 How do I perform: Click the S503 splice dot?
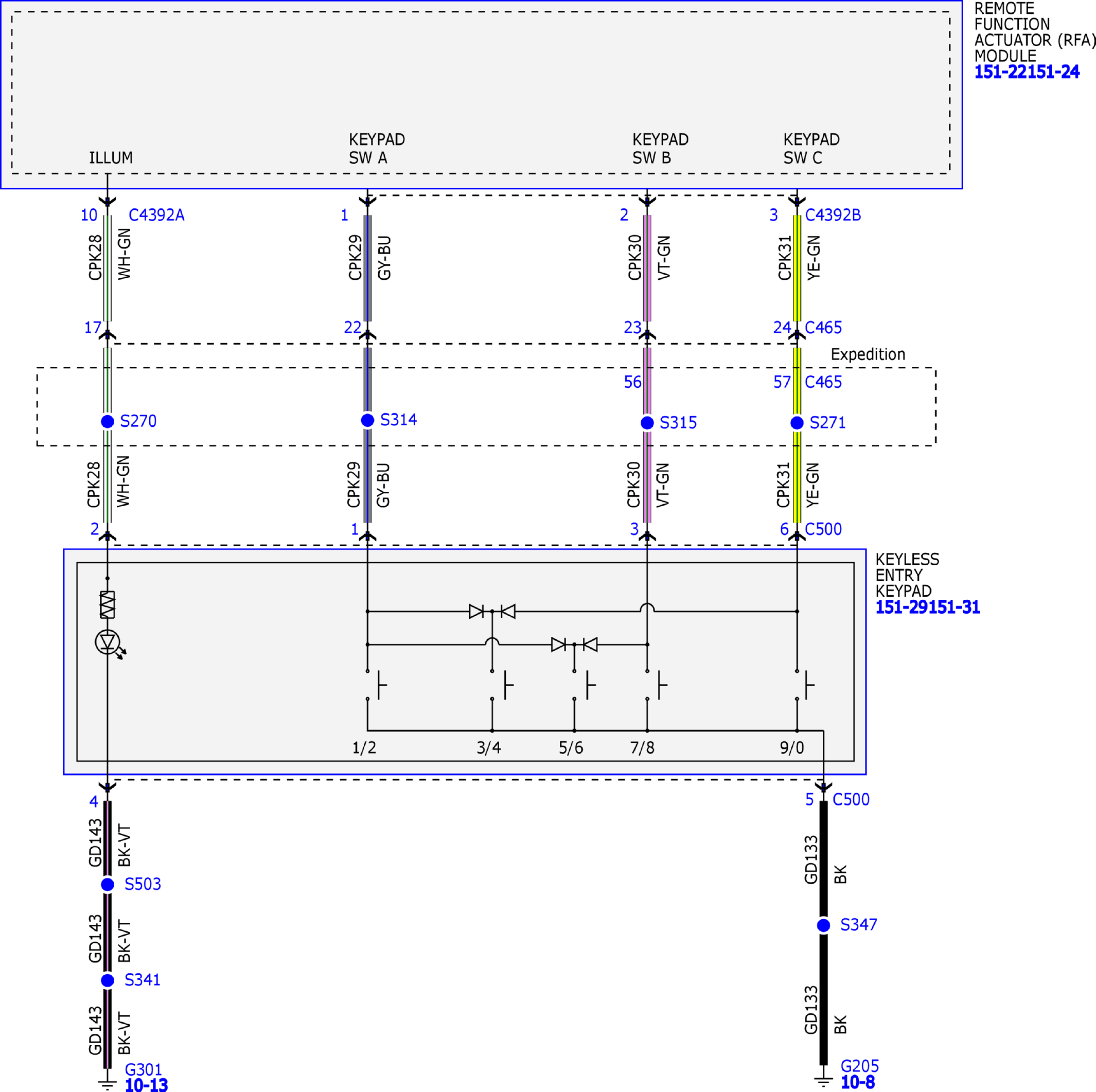pos(107,885)
